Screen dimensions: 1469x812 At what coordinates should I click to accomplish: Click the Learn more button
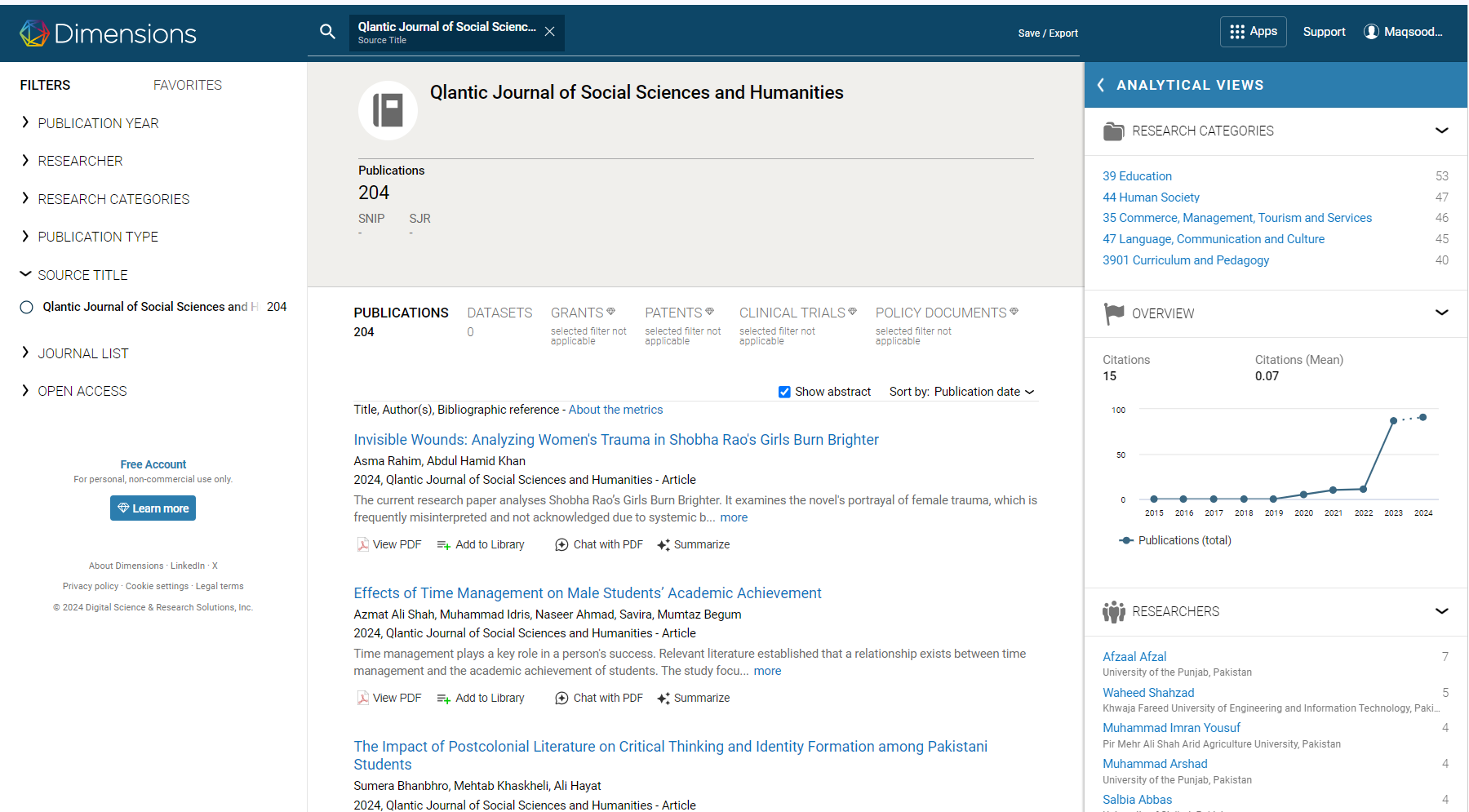(x=153, y=508)
